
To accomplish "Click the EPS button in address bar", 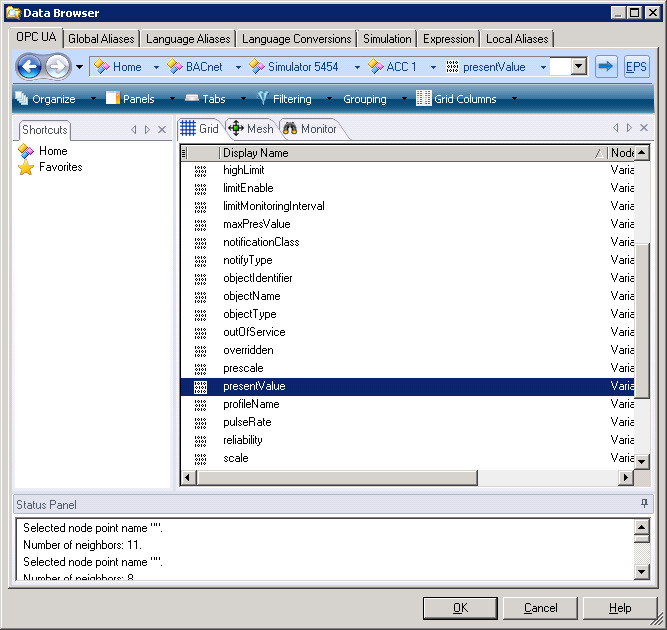I will click(x=636, y=67).
